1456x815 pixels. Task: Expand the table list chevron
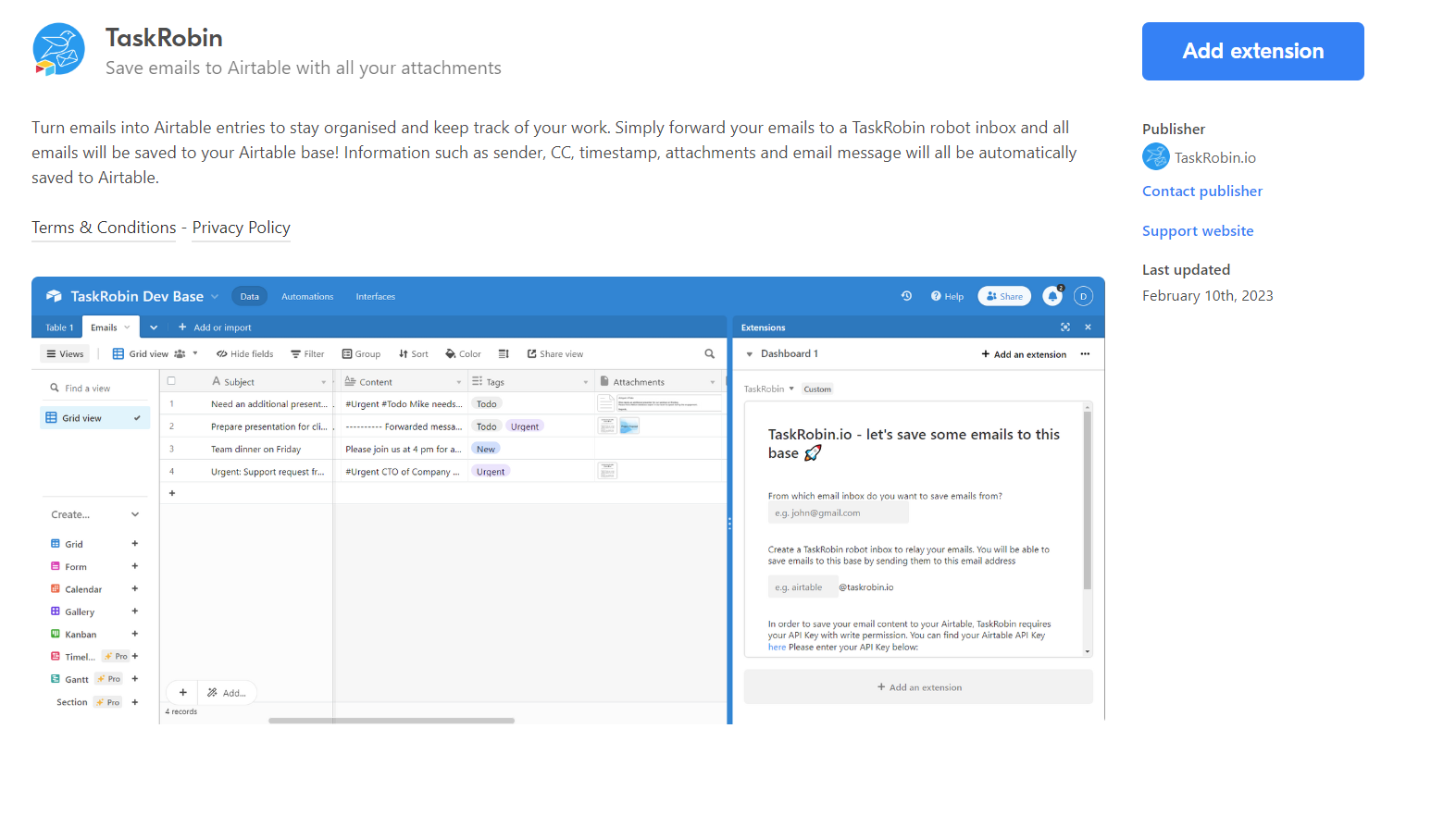click(x=154, y=327)
